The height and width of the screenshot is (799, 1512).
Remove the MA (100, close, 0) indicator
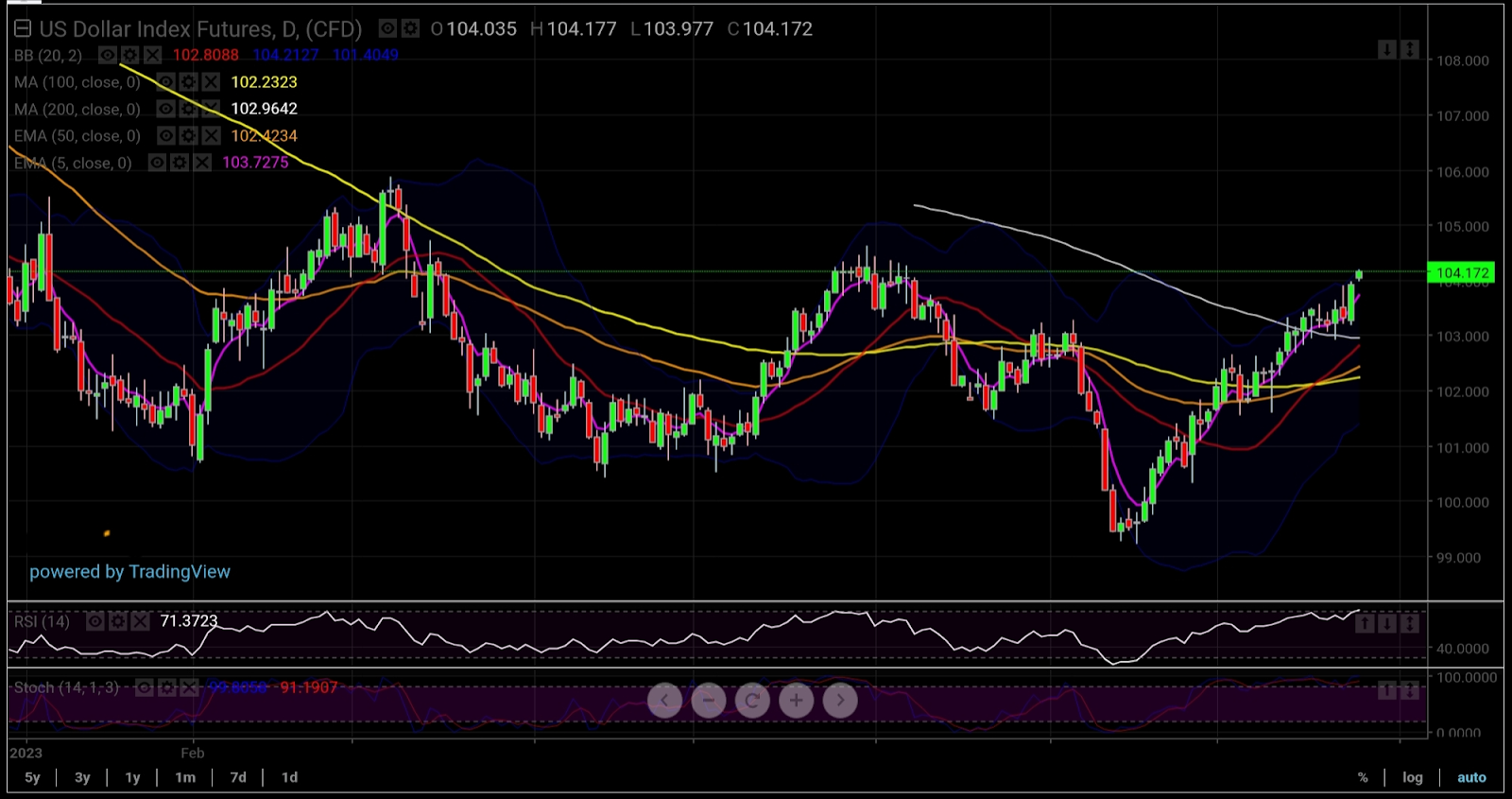coord(211,82)
